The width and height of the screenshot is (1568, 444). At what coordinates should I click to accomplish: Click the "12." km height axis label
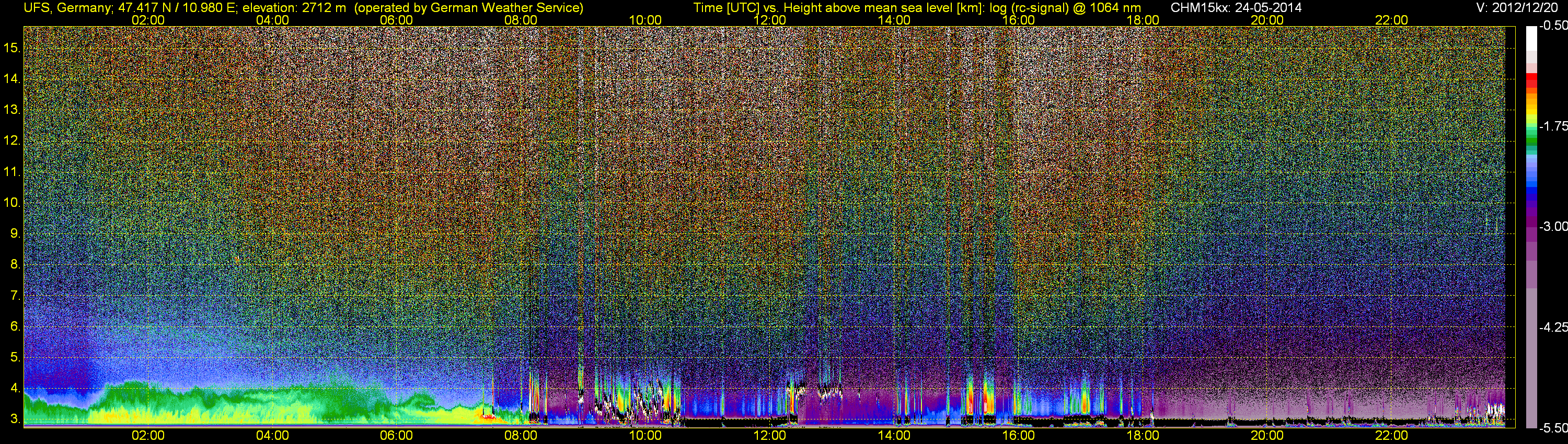point(12,141)
